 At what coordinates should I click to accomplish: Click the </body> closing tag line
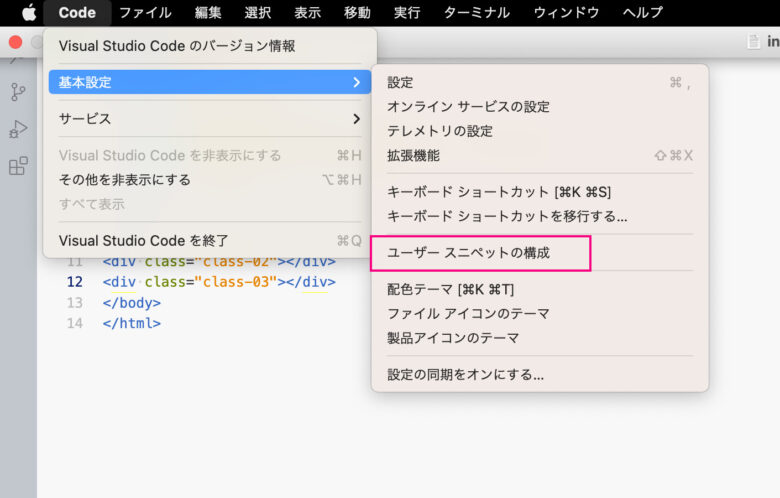132,302
